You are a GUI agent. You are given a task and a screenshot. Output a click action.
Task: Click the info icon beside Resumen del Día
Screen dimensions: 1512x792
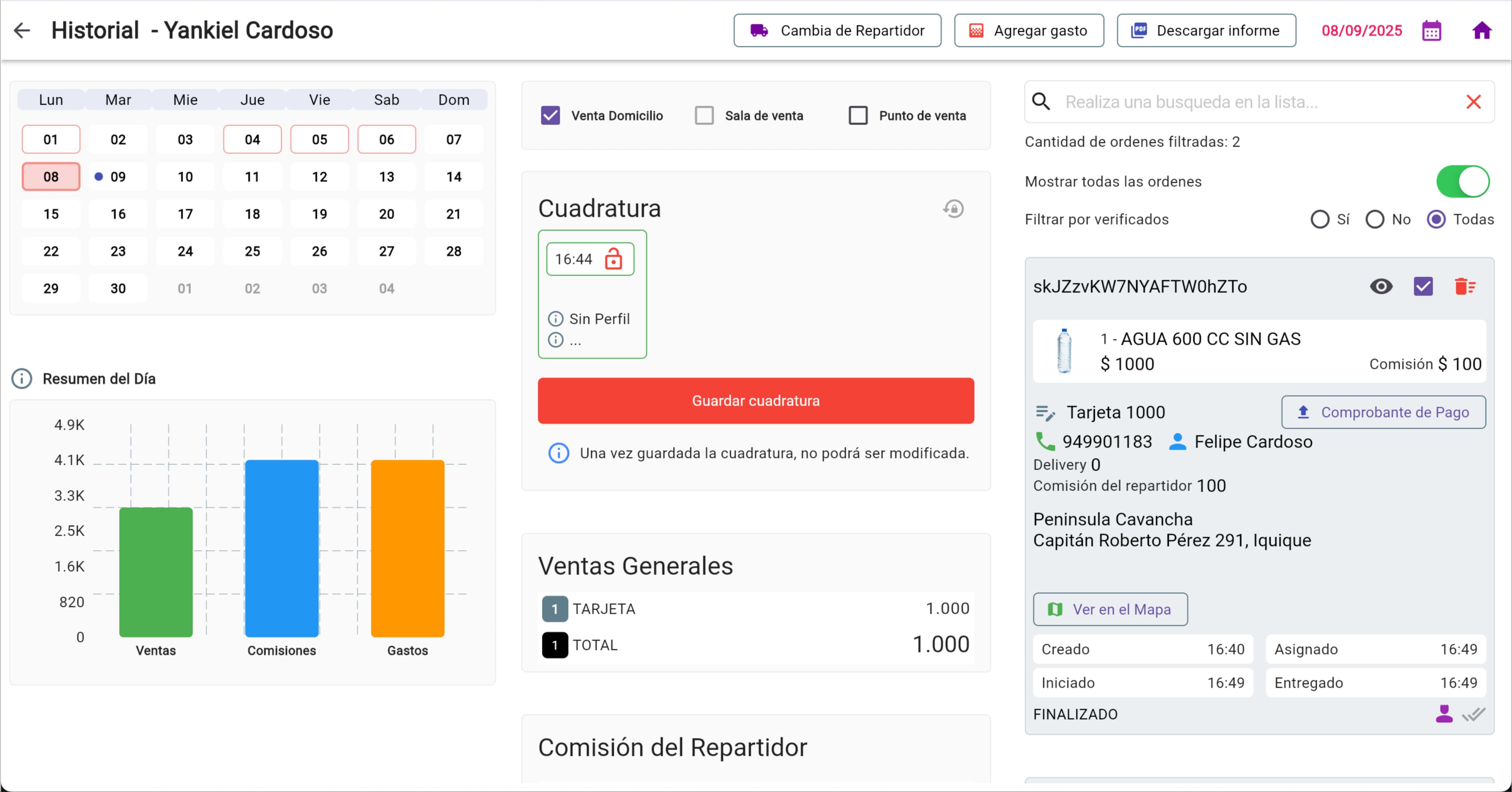[22, 378]
